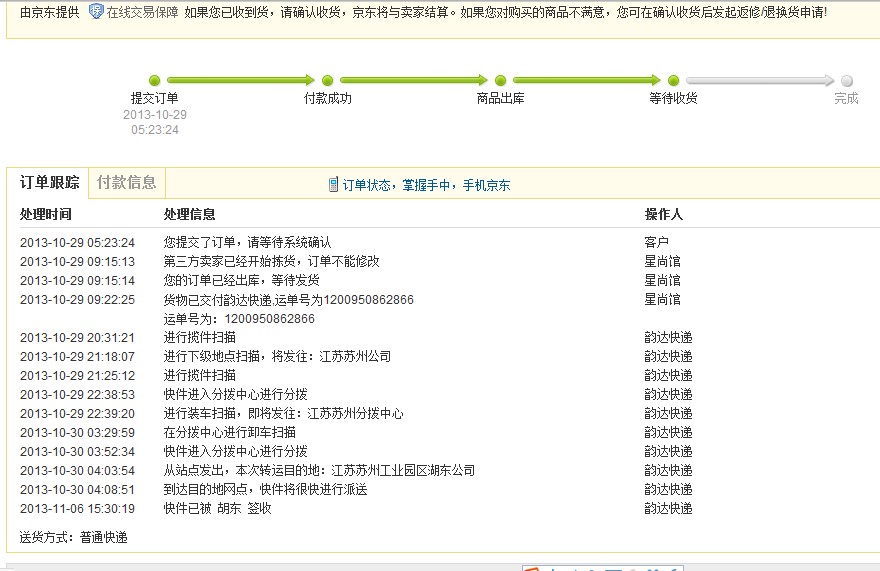Open the 订单状态，掌握手中，手机京东 link
Viewport: 880px width, 571px height.
pos(427,185)
